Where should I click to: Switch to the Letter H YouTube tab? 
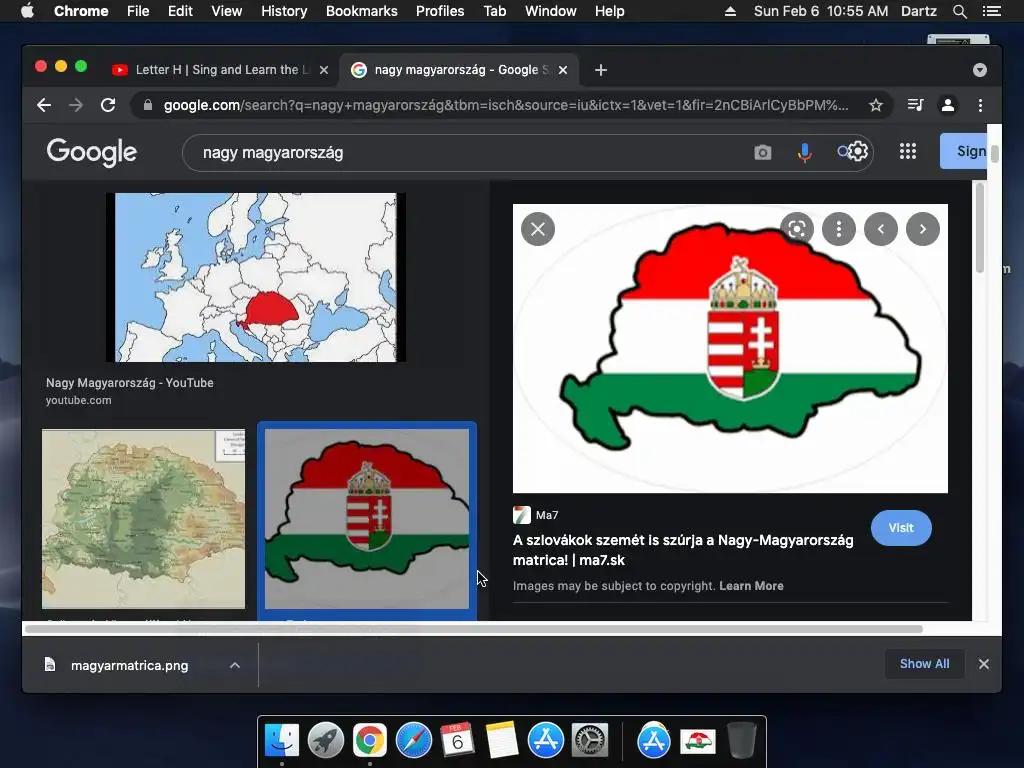221,70
